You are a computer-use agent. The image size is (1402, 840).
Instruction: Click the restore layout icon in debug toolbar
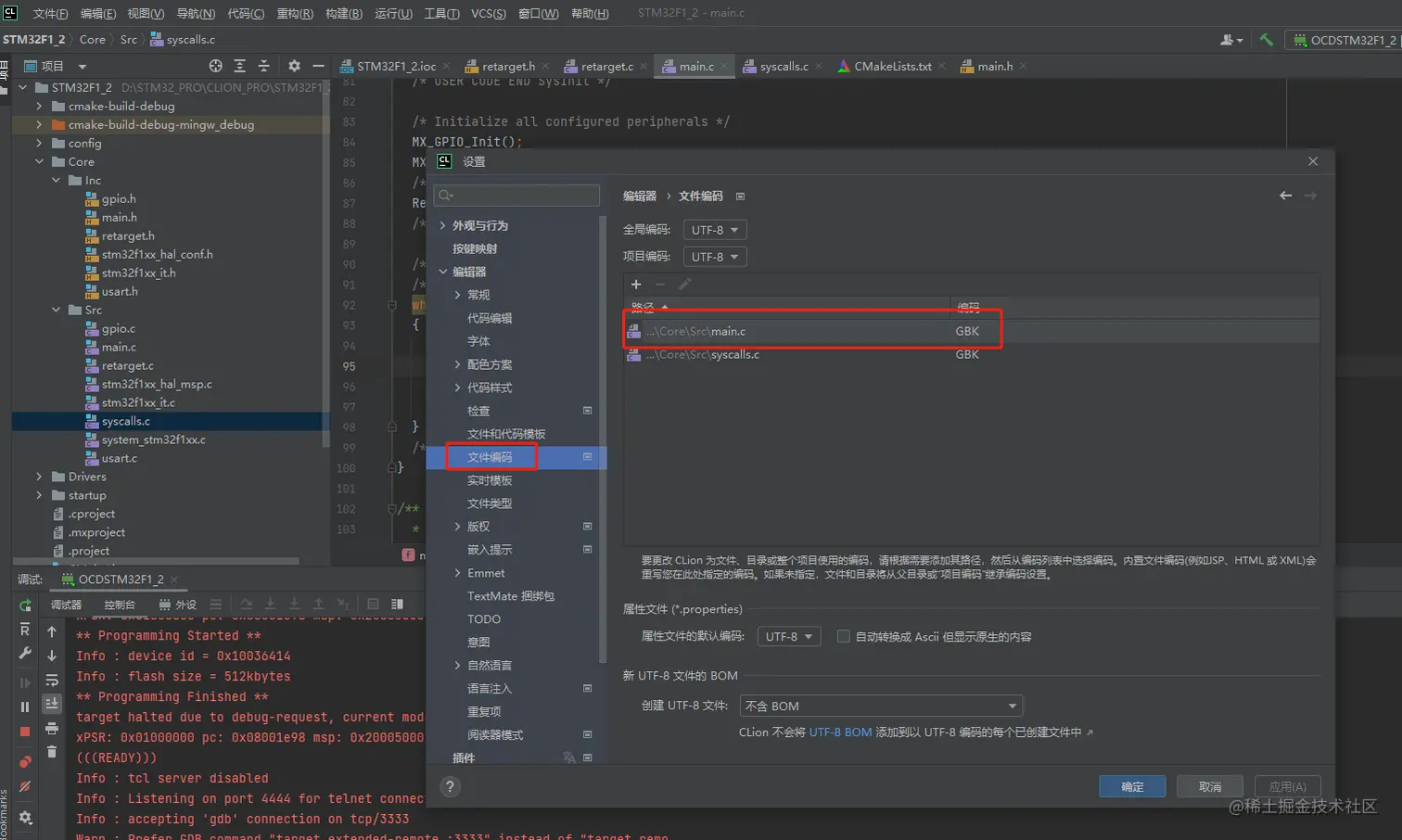(397, 605)
